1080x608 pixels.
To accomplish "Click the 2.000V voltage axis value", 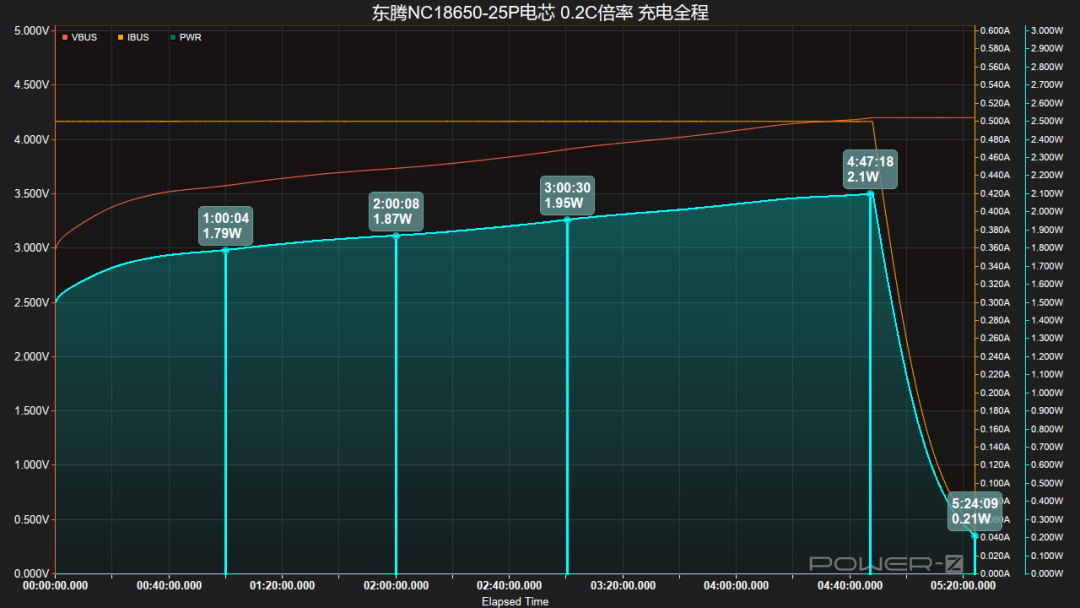I will point(32,357).
